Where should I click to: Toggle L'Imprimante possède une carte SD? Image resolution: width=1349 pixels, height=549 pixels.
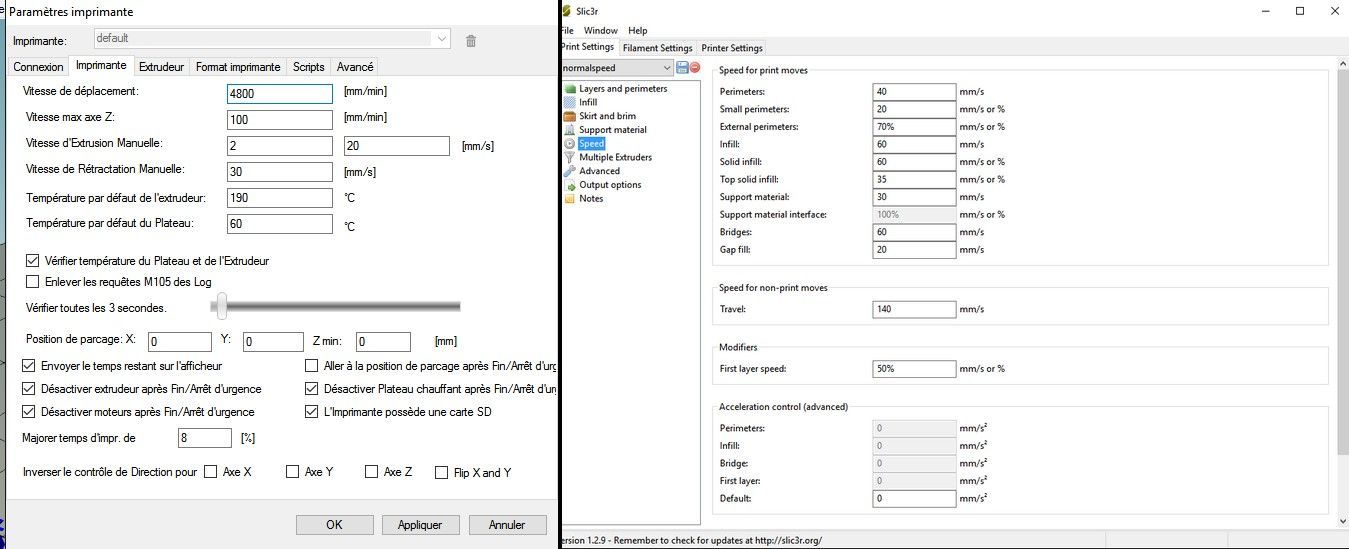[x=311, y=411]
